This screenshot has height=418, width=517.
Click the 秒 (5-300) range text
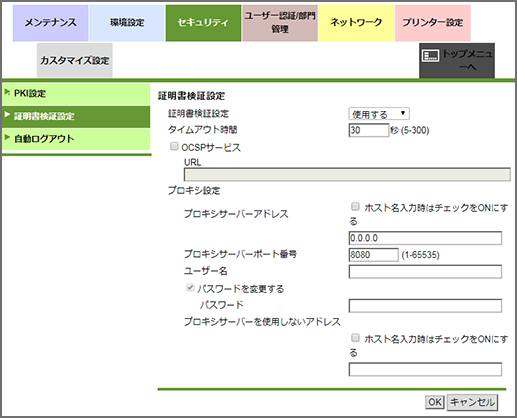(x=410, y=130)
